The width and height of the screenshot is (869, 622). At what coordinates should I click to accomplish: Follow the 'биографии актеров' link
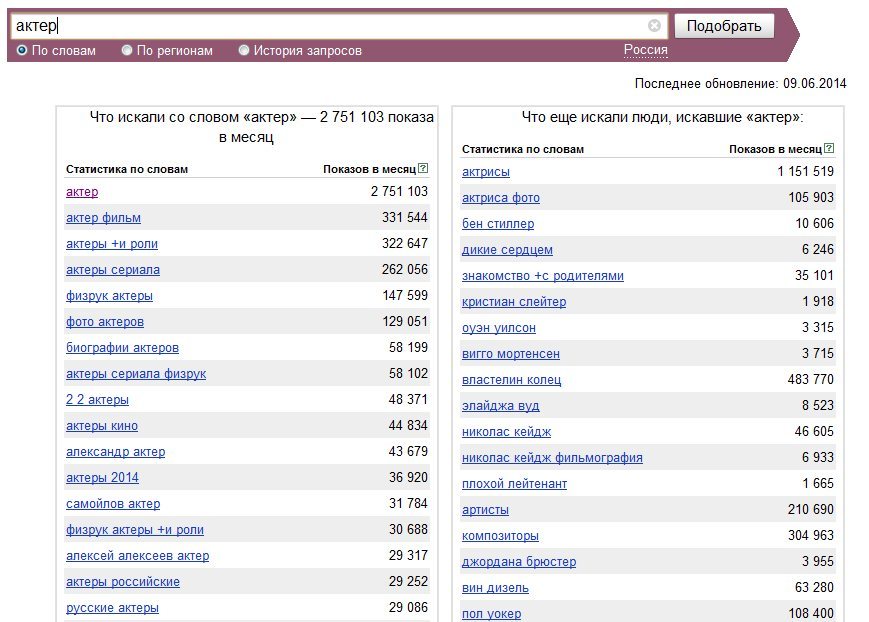[122, 348]
